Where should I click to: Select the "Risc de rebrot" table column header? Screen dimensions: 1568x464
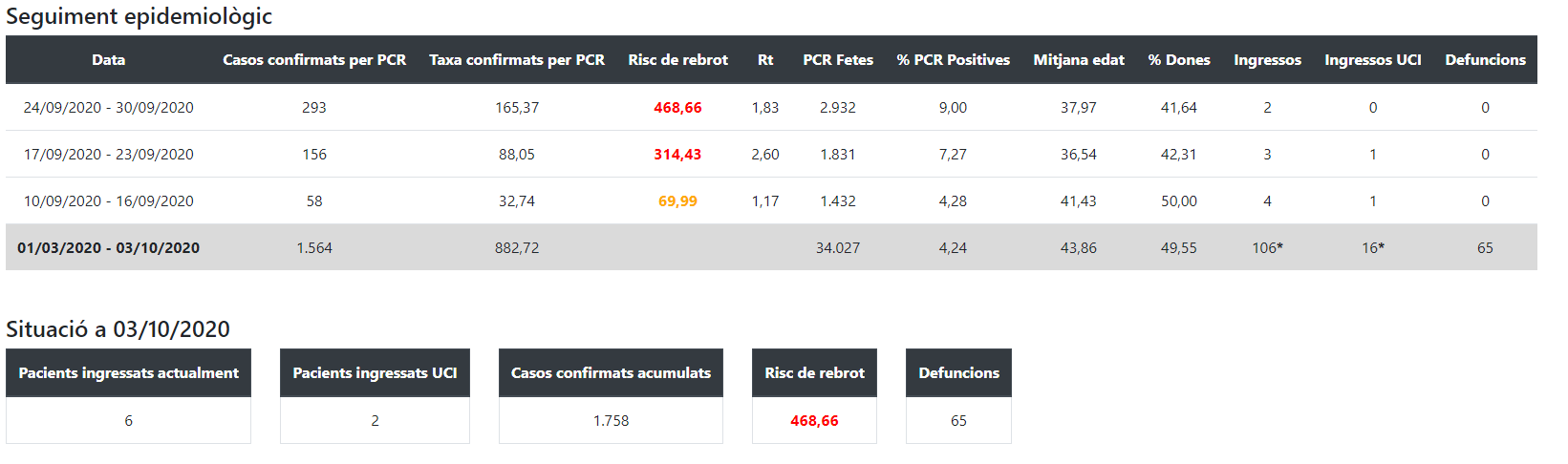(677, 60)
